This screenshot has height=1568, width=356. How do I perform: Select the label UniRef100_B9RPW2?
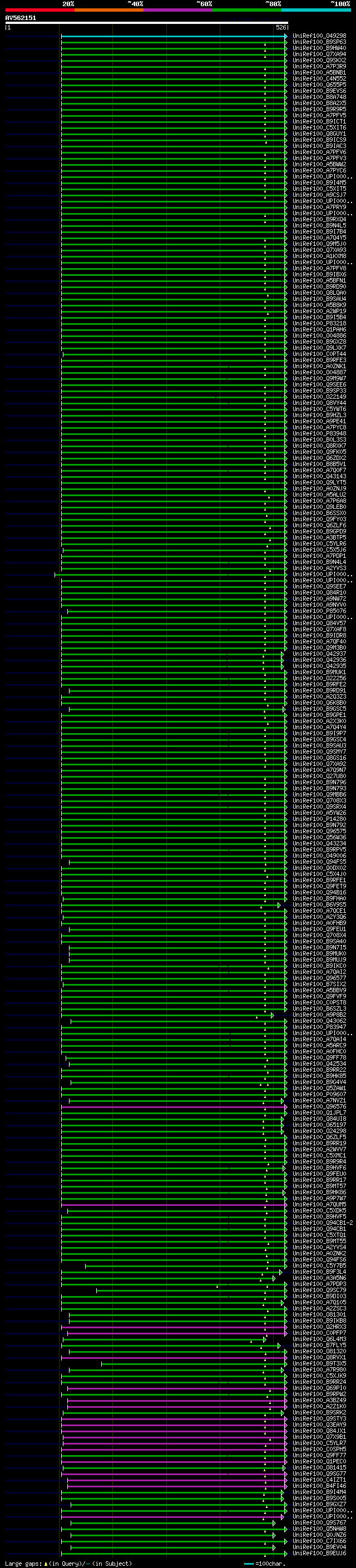[x=319, y=1394]
